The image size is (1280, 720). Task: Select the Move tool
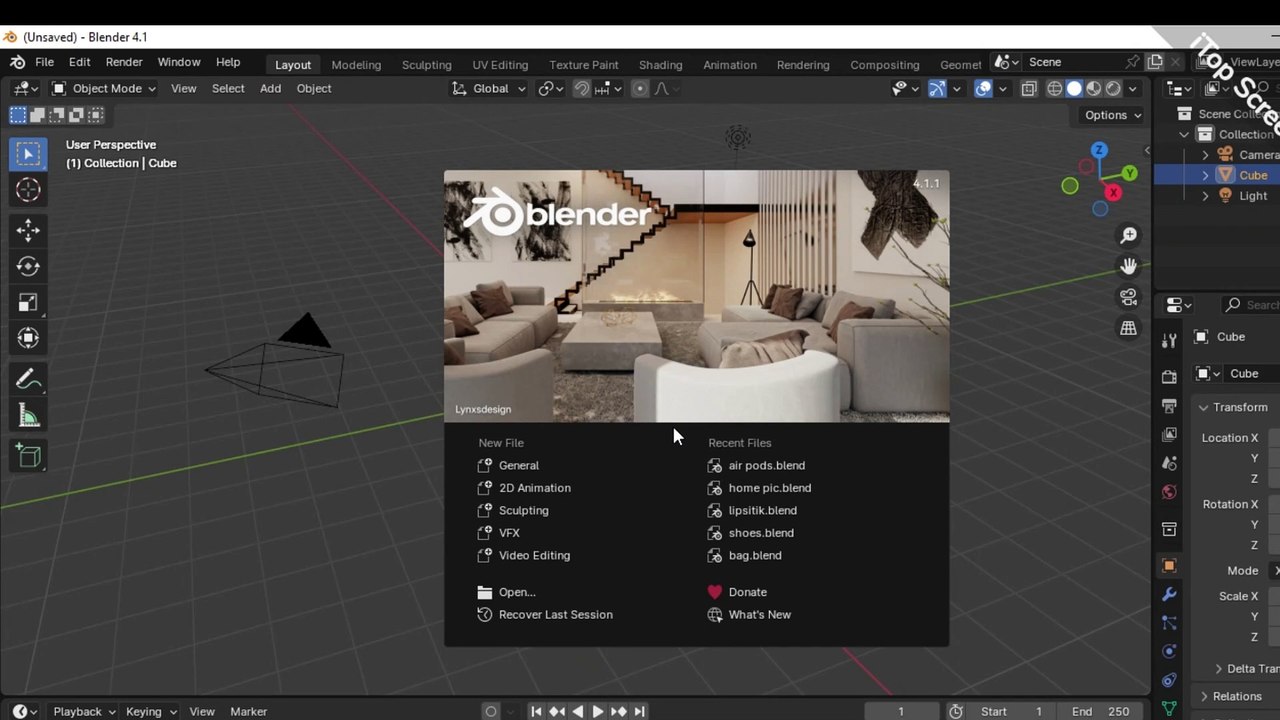pyautogui.click(x=28, y=231)
